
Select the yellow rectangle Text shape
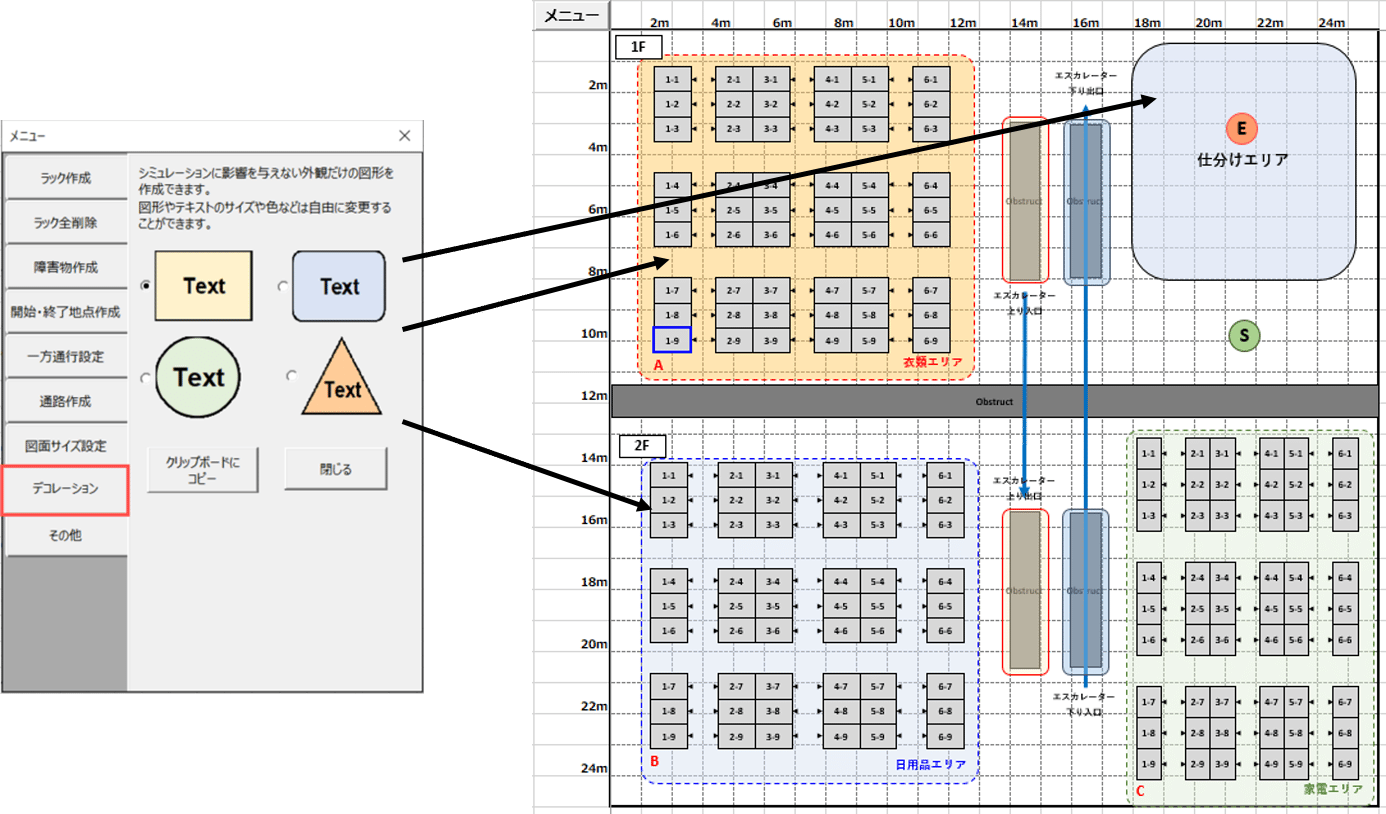tap(204, 286)
